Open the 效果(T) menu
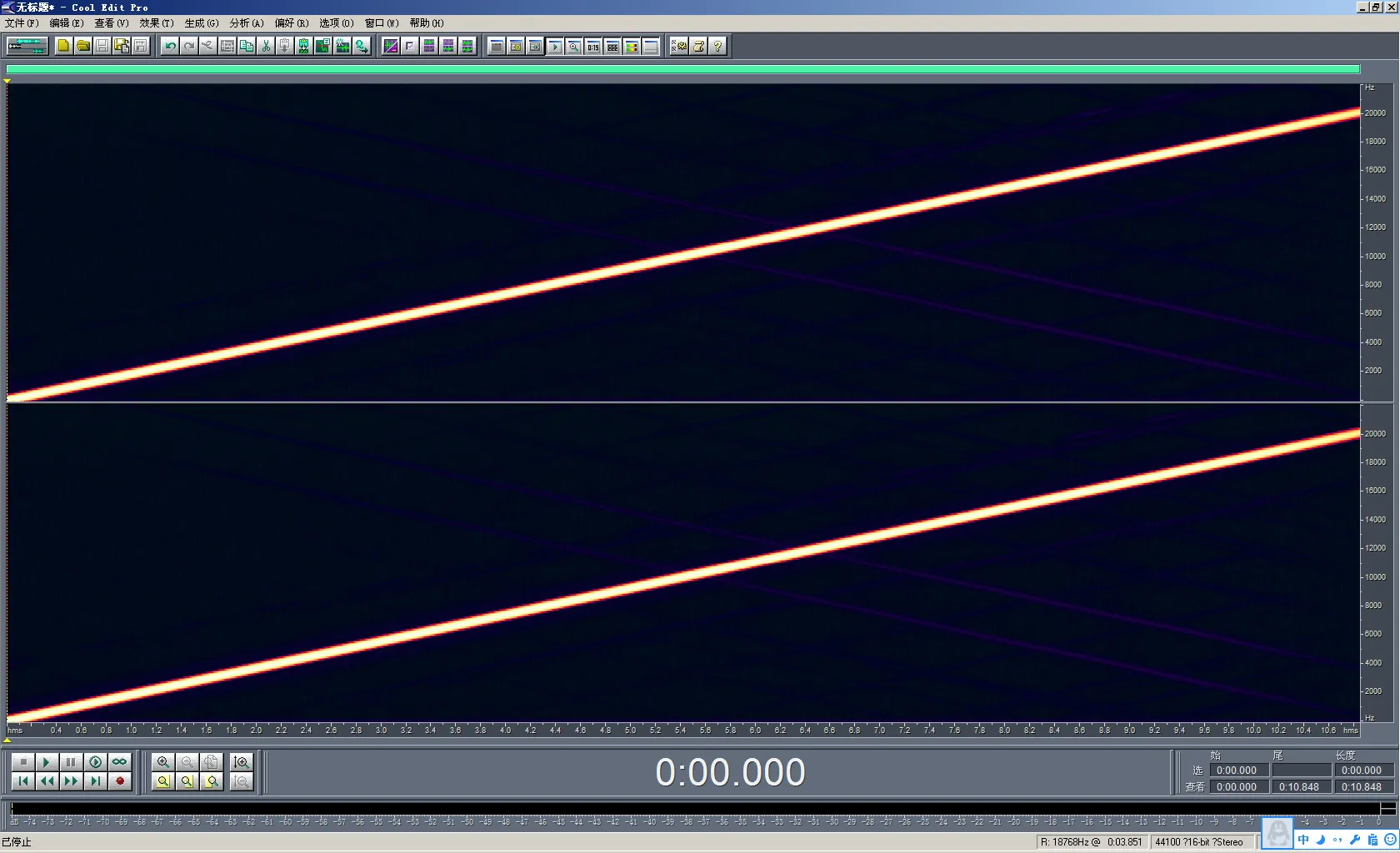The width and height of the screenshot is (1400, 853). tap(157, 23)
